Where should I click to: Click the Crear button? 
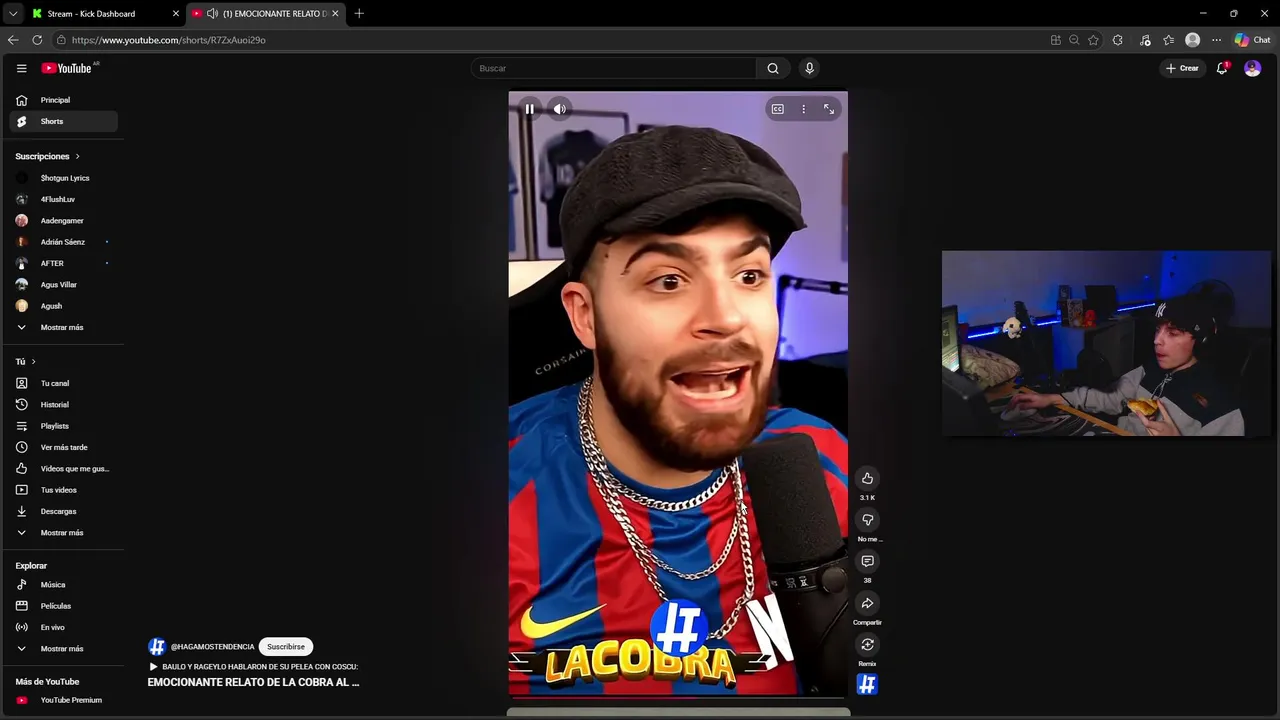1182,68
